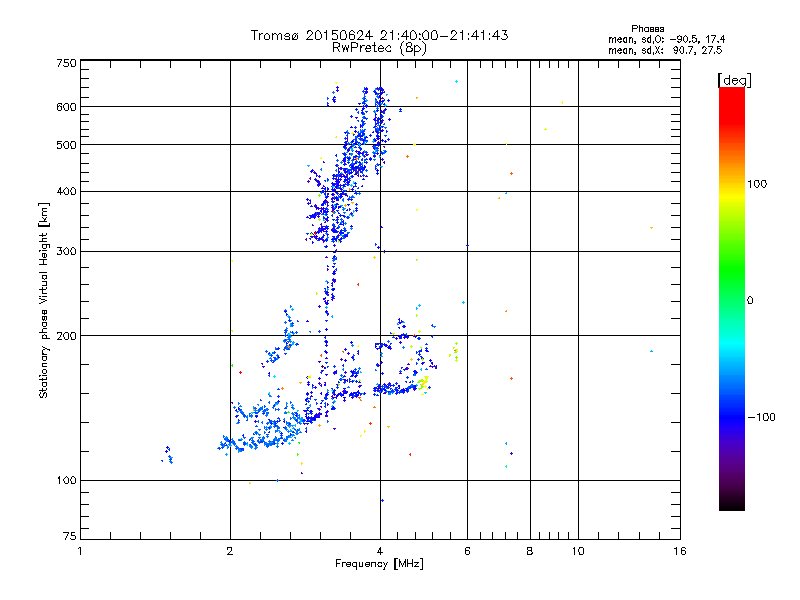Click the "Phases" header text
This screenshot has width=800, height=600.
[x=647, y=29]
